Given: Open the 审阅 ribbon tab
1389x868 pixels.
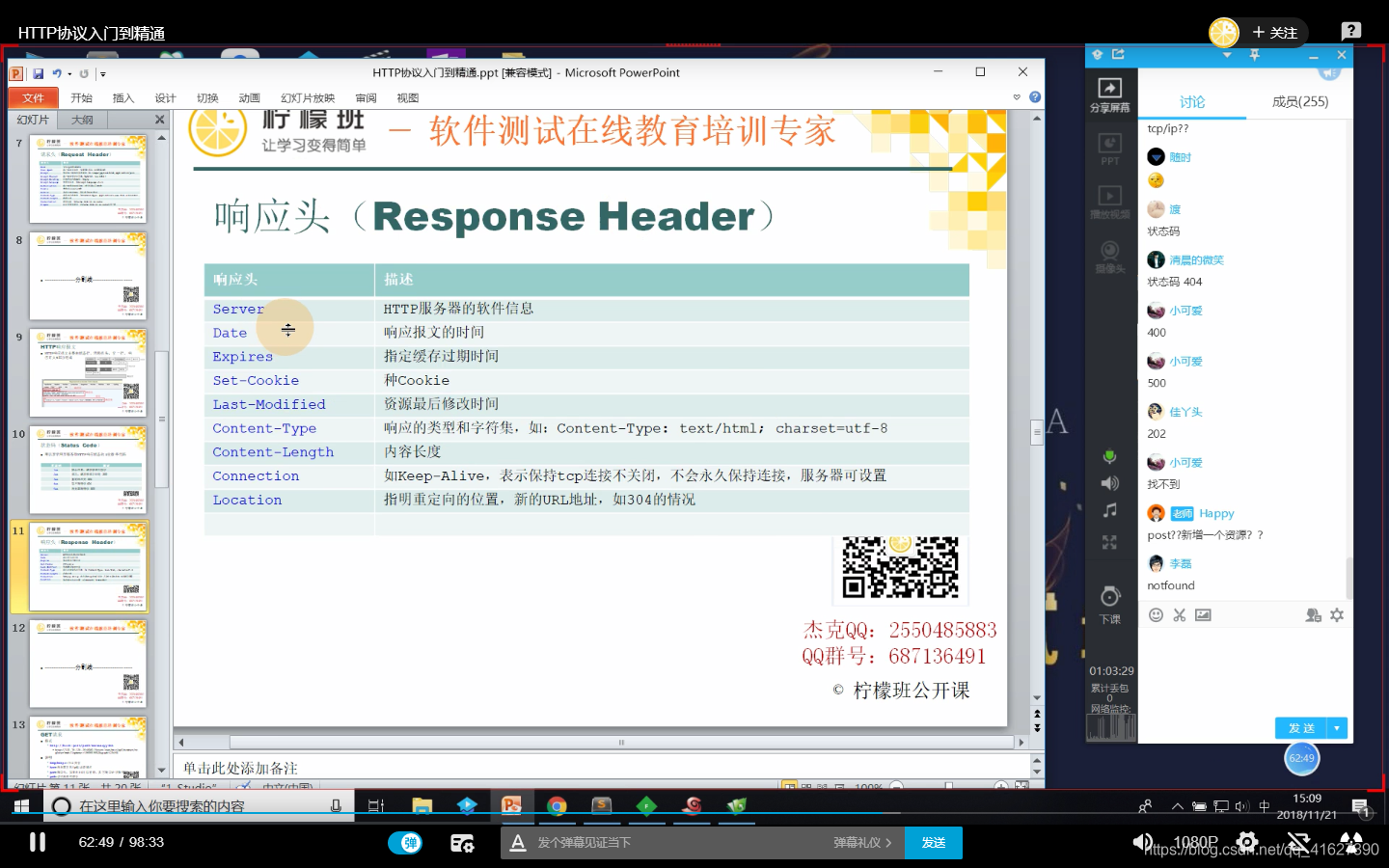Looking at the screenshot, I should pyautogui.click(x=366, y=98).
